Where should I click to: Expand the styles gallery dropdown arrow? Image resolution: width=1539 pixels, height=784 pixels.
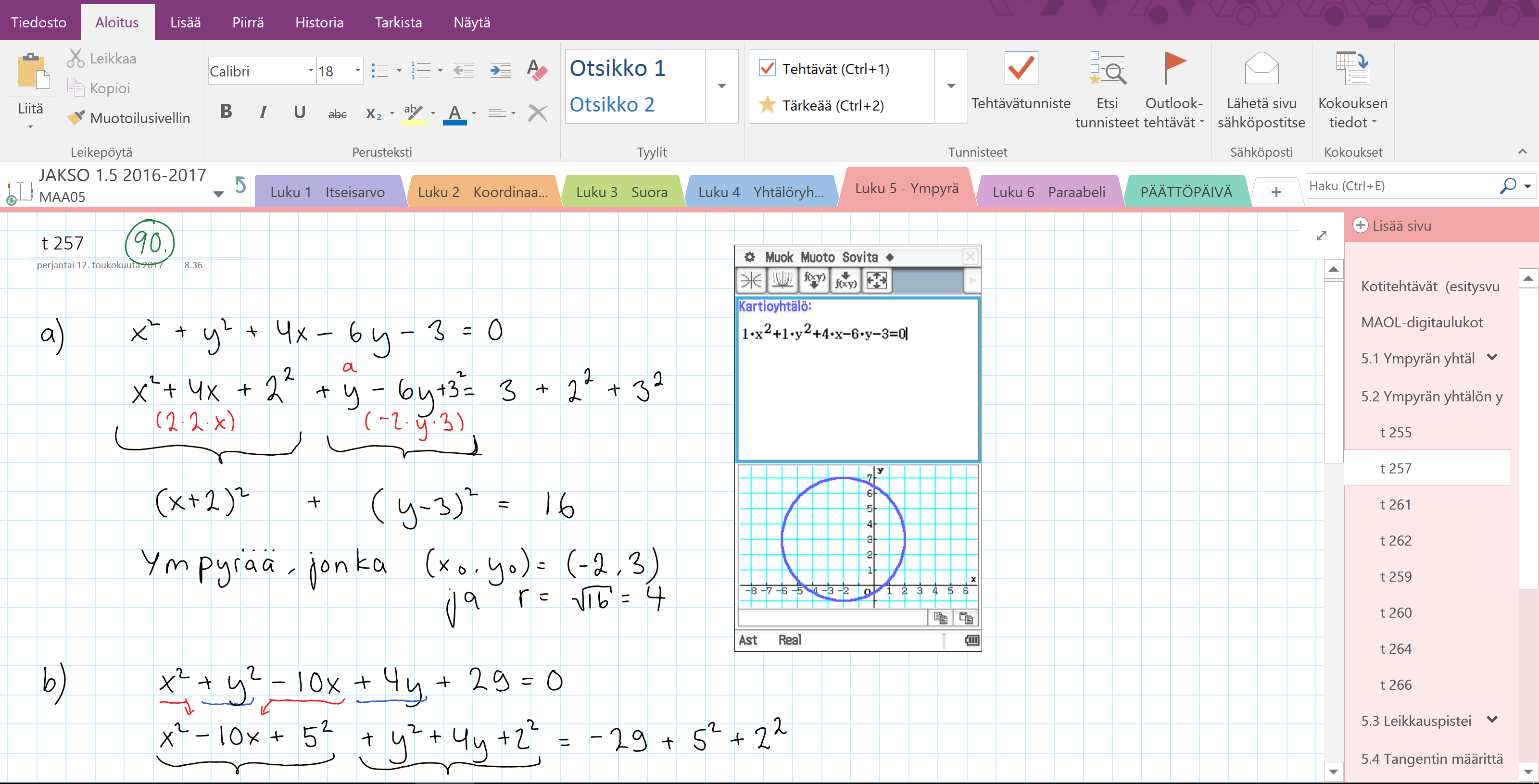[x=721, y=87]
